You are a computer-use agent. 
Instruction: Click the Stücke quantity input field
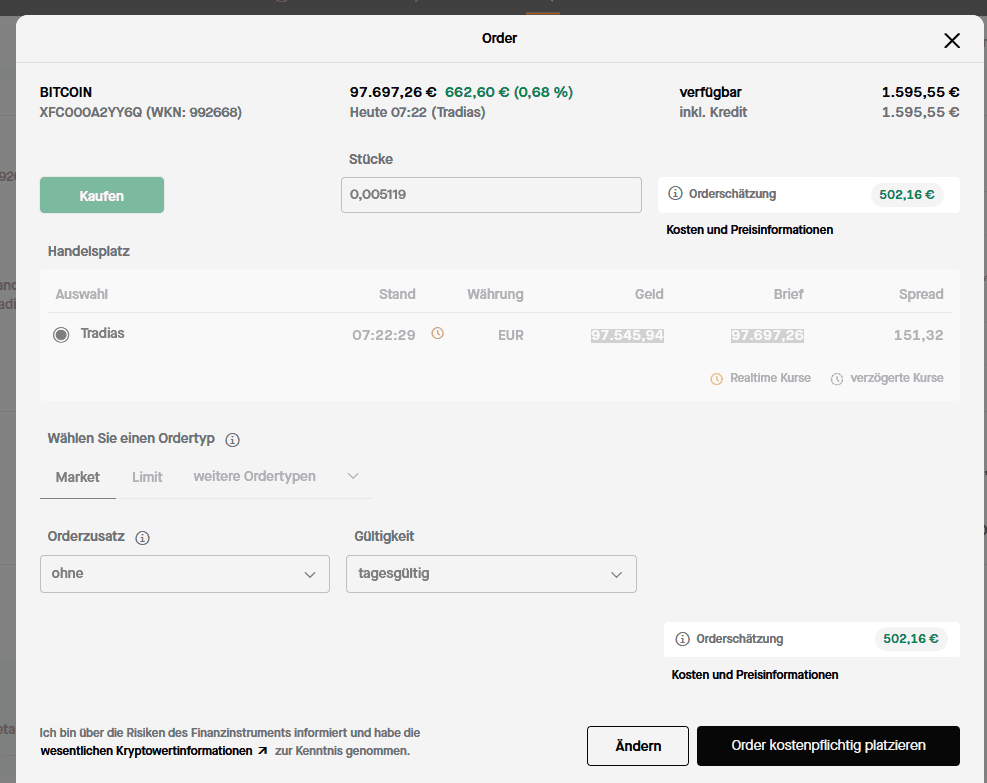pyautogui.click(x=491, y=195)
